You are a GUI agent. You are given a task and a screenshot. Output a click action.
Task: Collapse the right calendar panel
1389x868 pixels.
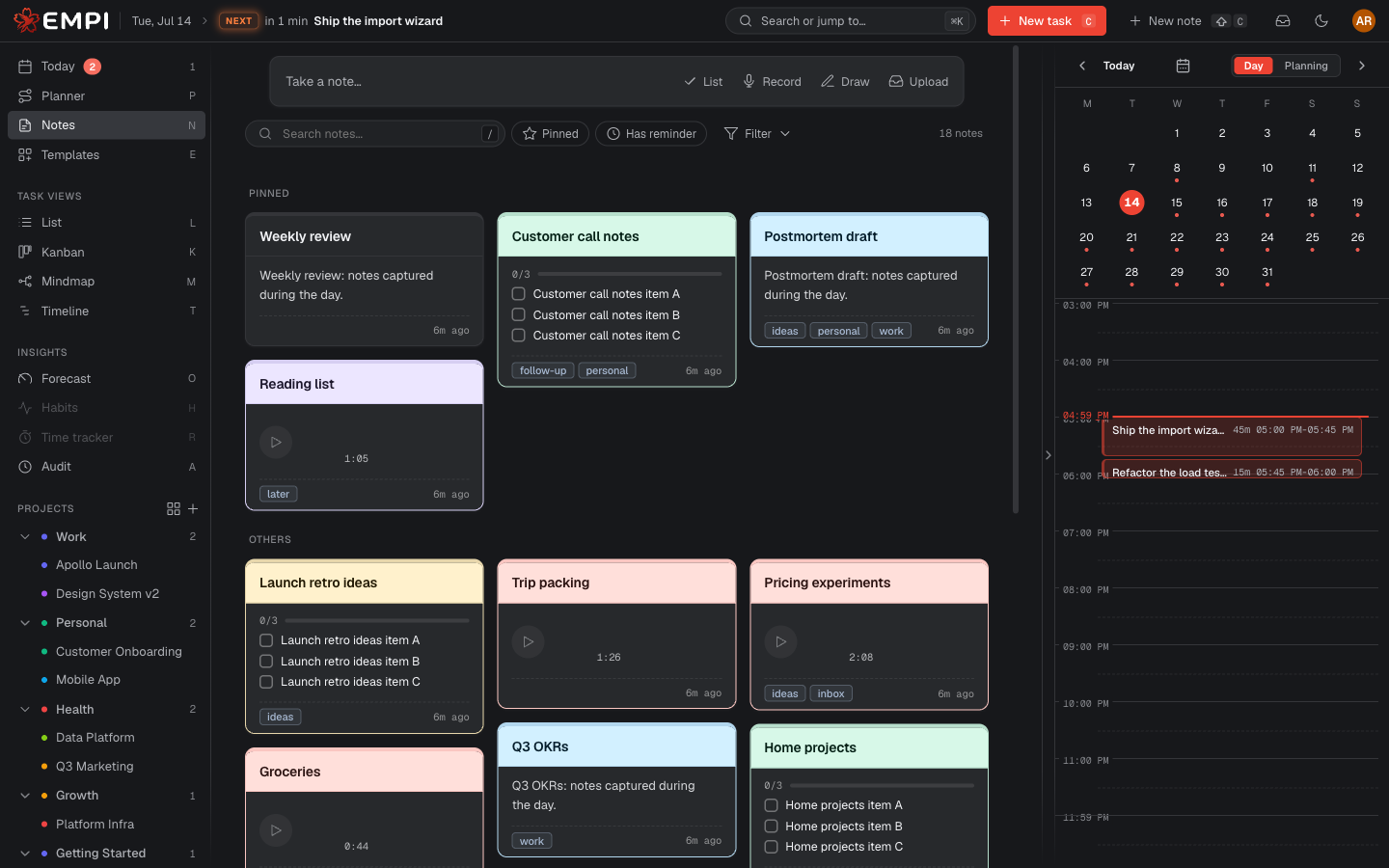point(1048,455)
